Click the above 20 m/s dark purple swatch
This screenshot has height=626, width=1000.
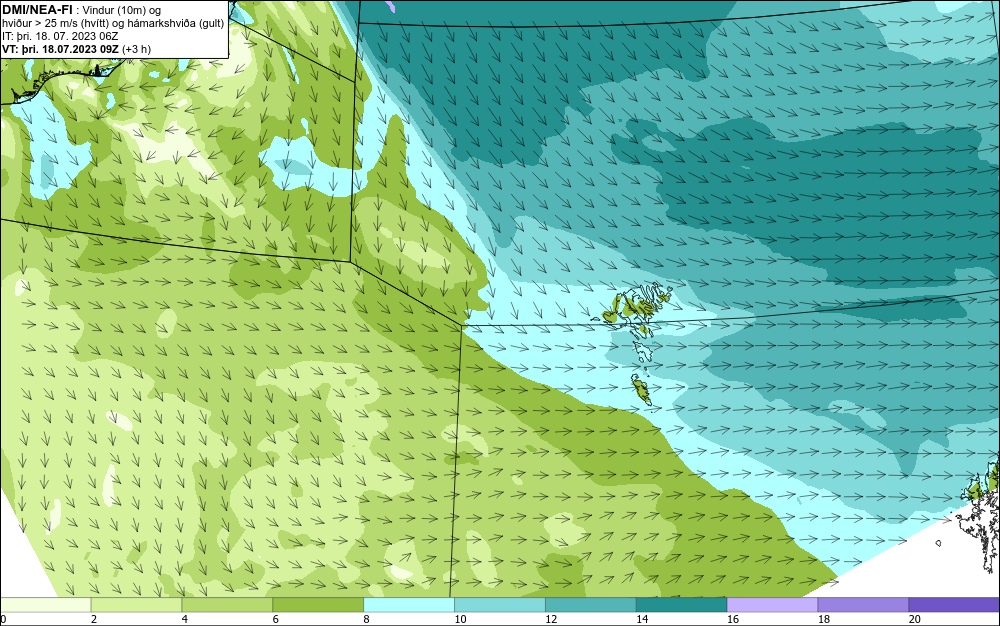954,605
